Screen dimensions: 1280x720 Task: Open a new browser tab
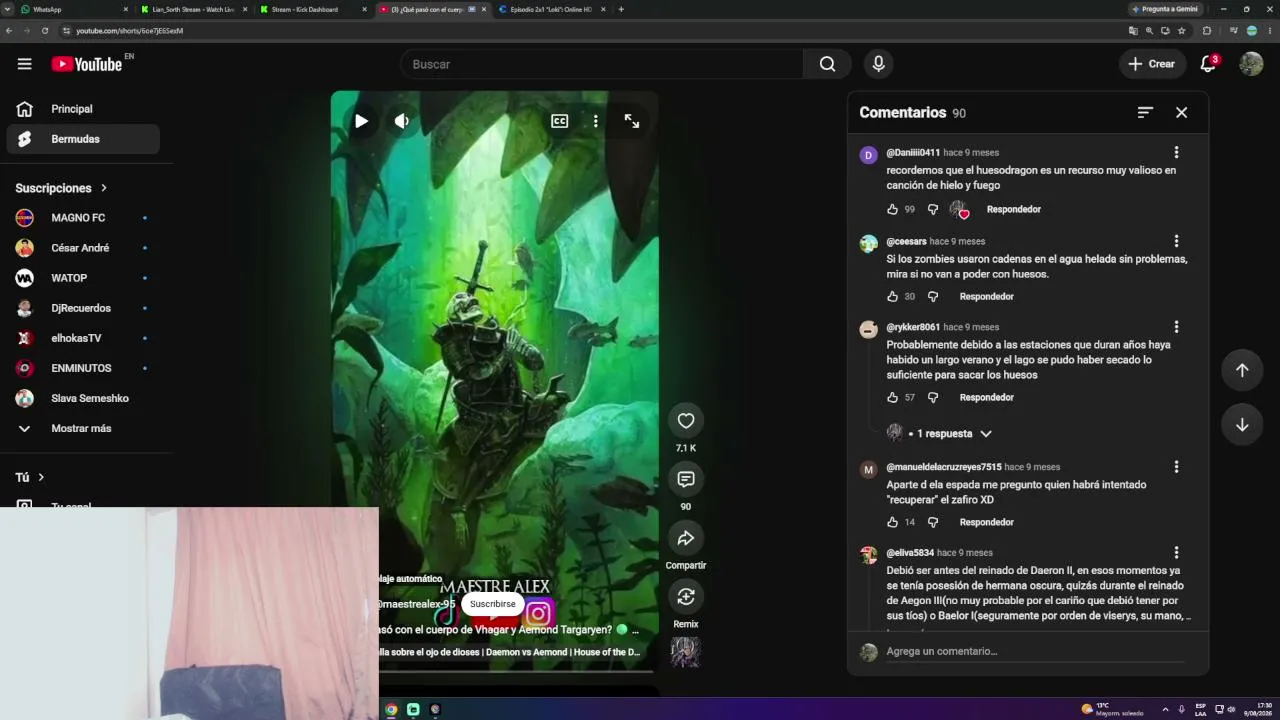[x=621, y=9]
